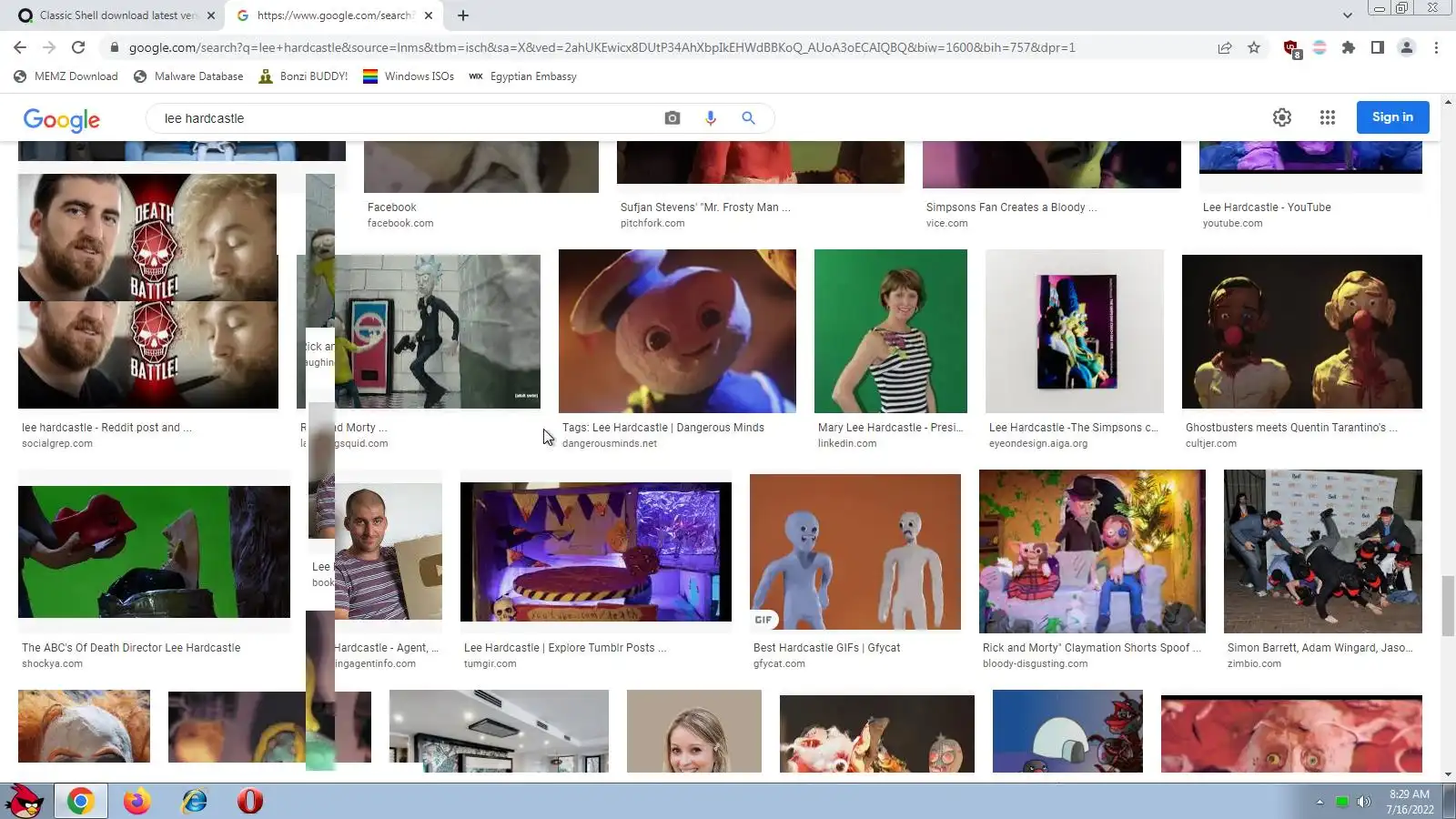Close the Google search tab
1456x819 pixels.
[x=429, y=15]
